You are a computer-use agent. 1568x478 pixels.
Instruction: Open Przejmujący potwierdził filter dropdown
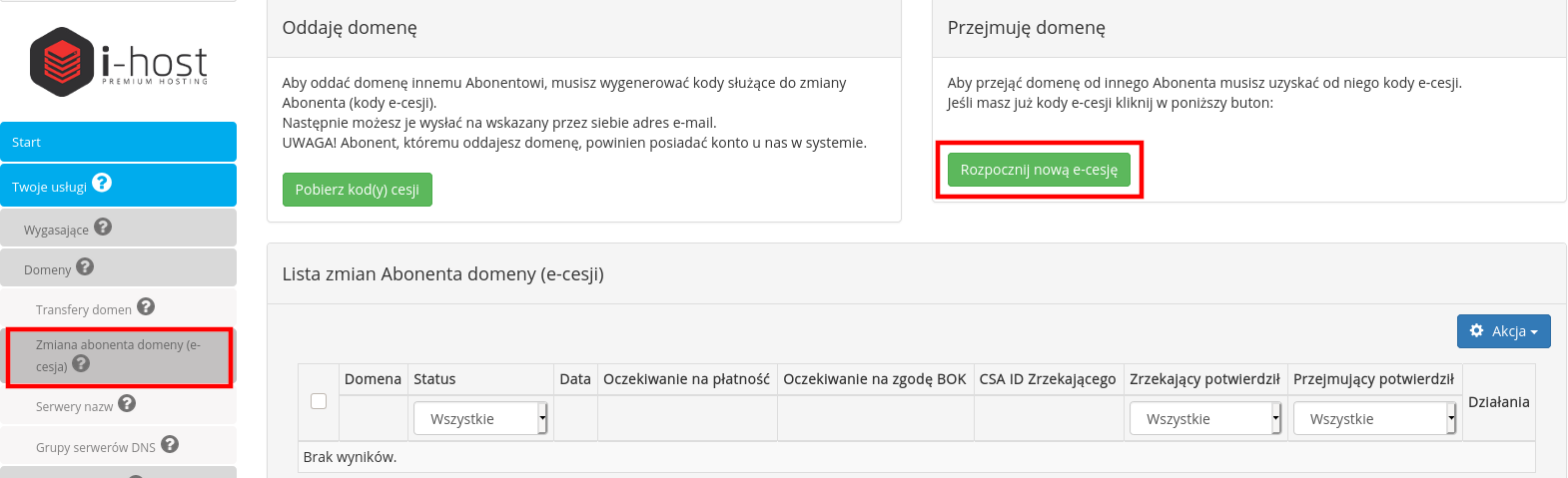point(1374,419)
